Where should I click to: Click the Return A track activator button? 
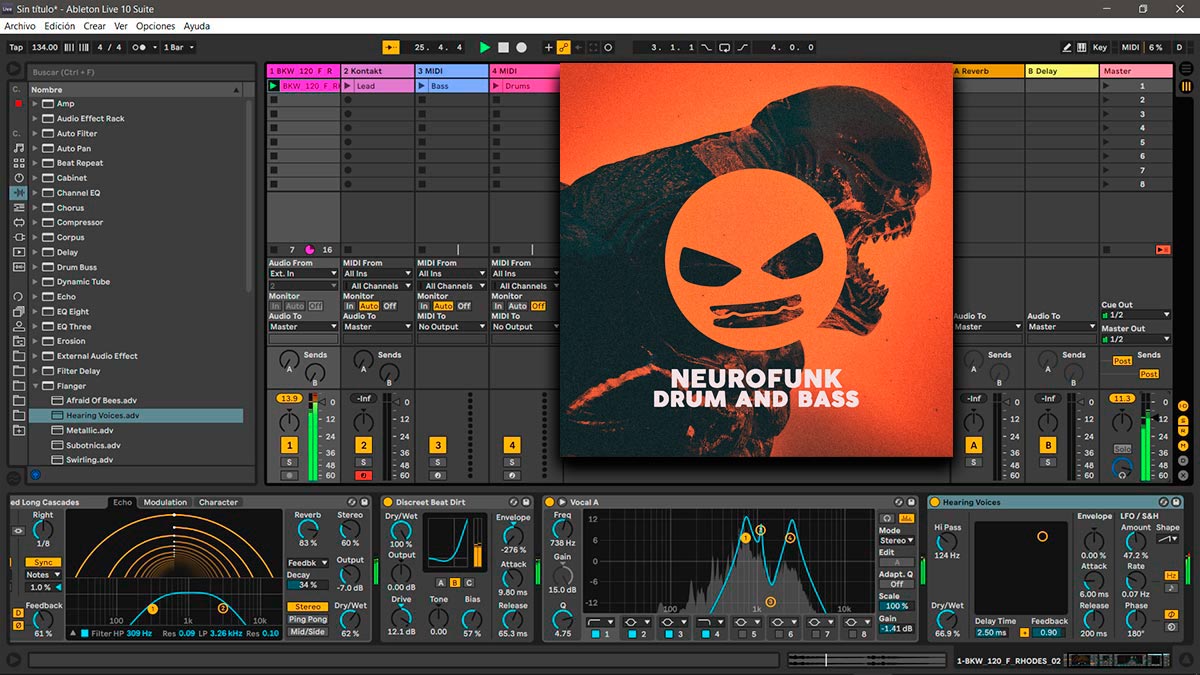[x=974, y=445]
